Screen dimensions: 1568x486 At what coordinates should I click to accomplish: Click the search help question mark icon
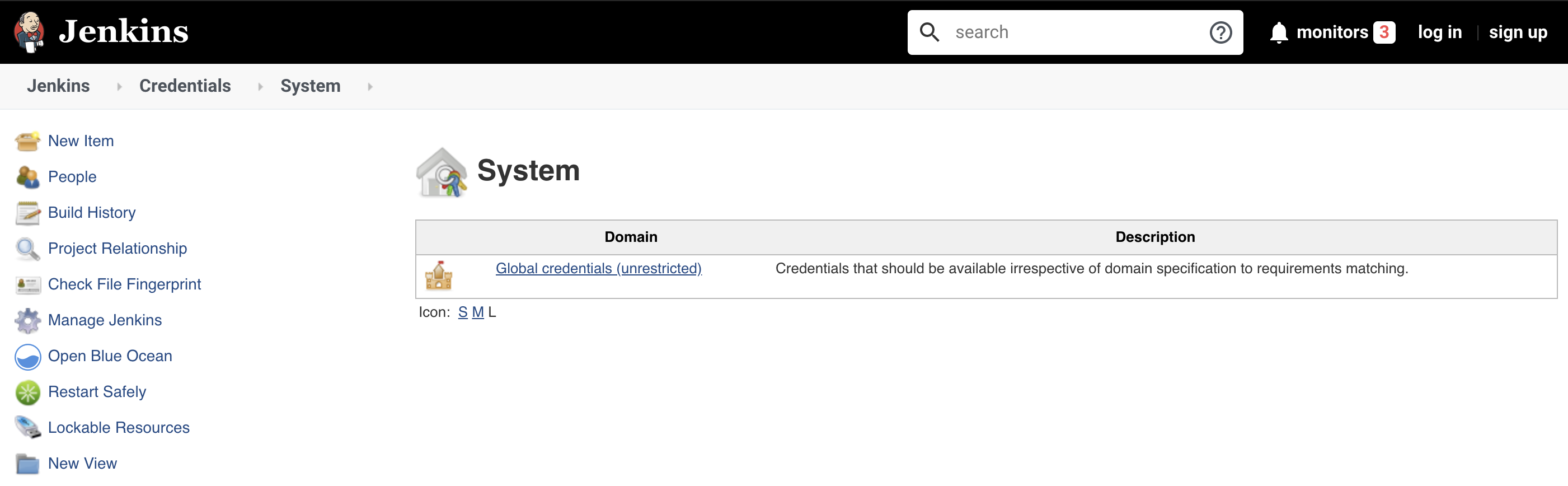(1220, 32)
